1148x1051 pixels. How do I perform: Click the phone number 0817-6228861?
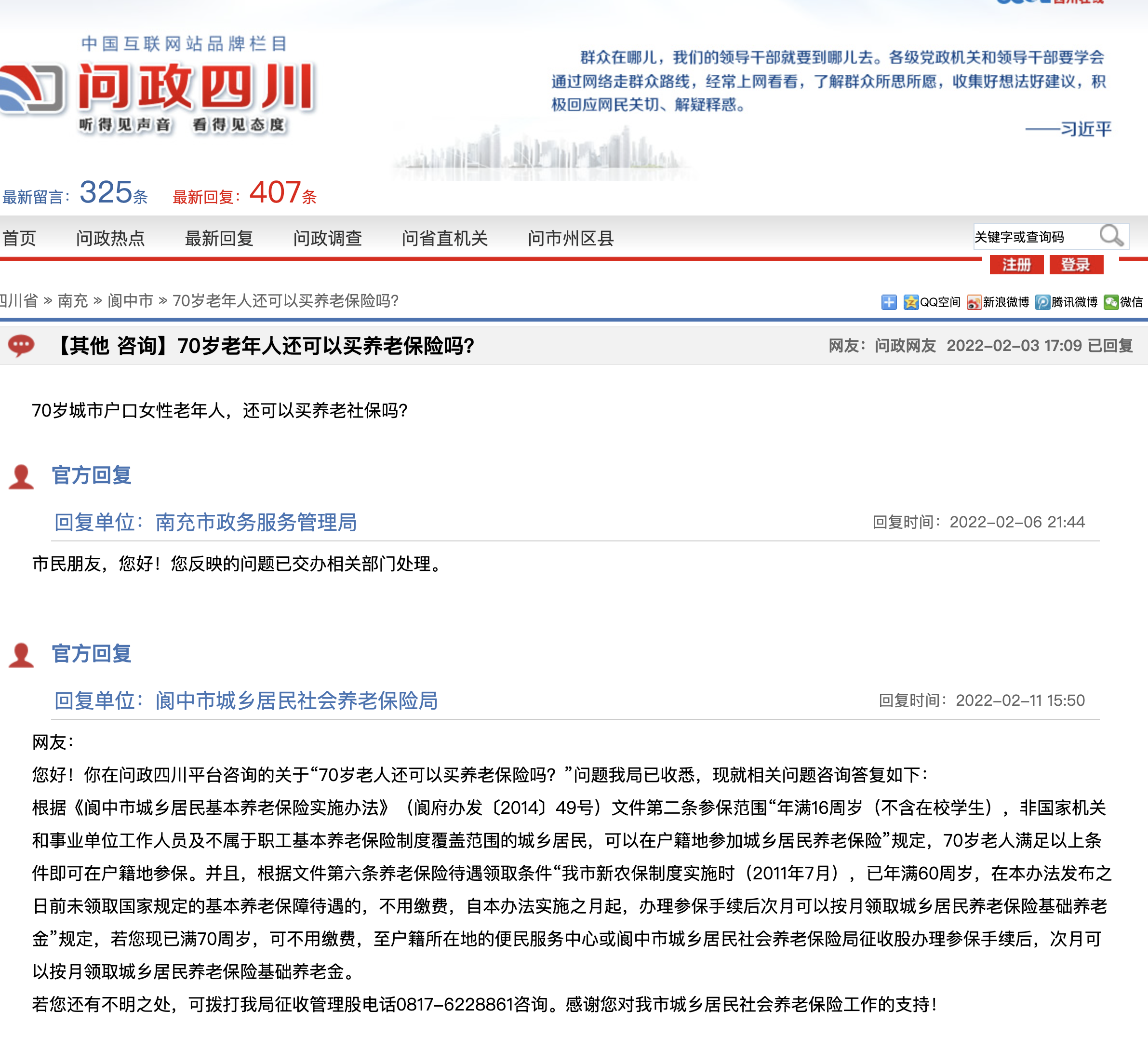[x=454, y=1004]
